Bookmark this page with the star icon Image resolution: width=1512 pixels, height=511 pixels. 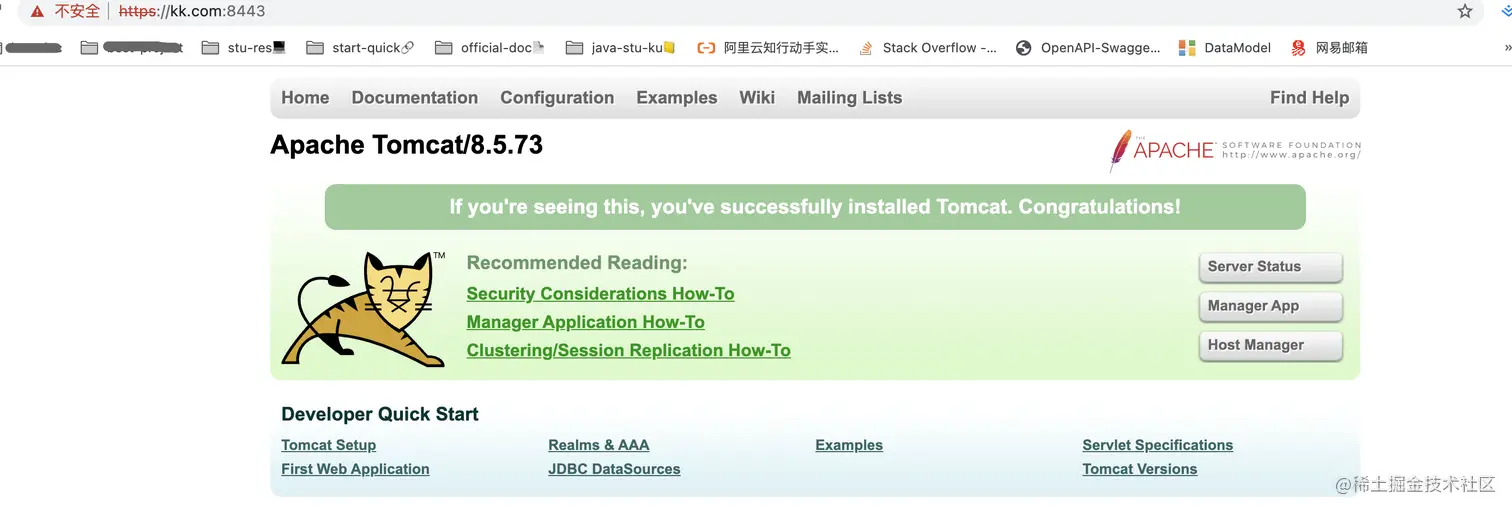(1465, 11)
